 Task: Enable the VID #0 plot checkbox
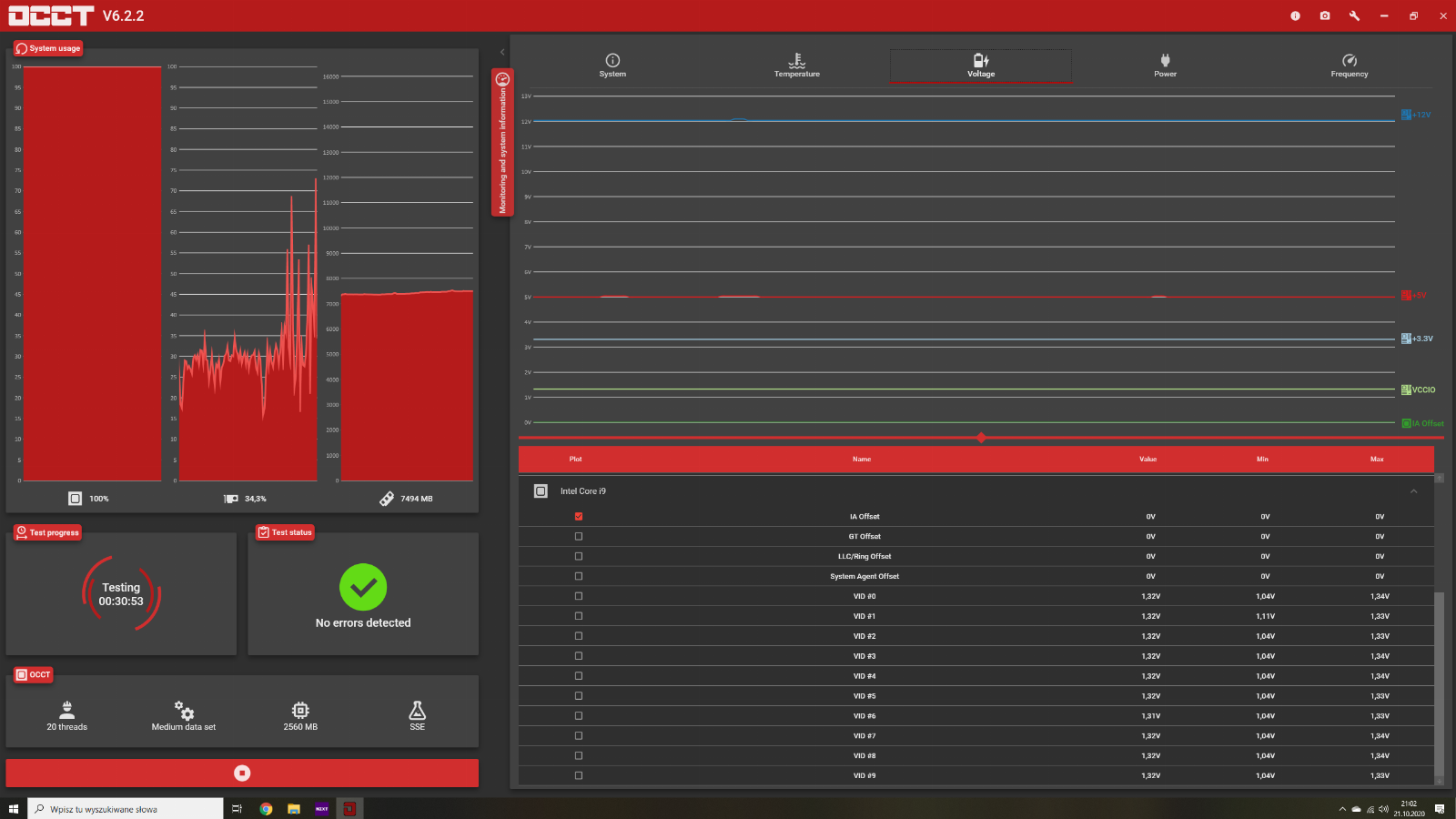point(579,597)
